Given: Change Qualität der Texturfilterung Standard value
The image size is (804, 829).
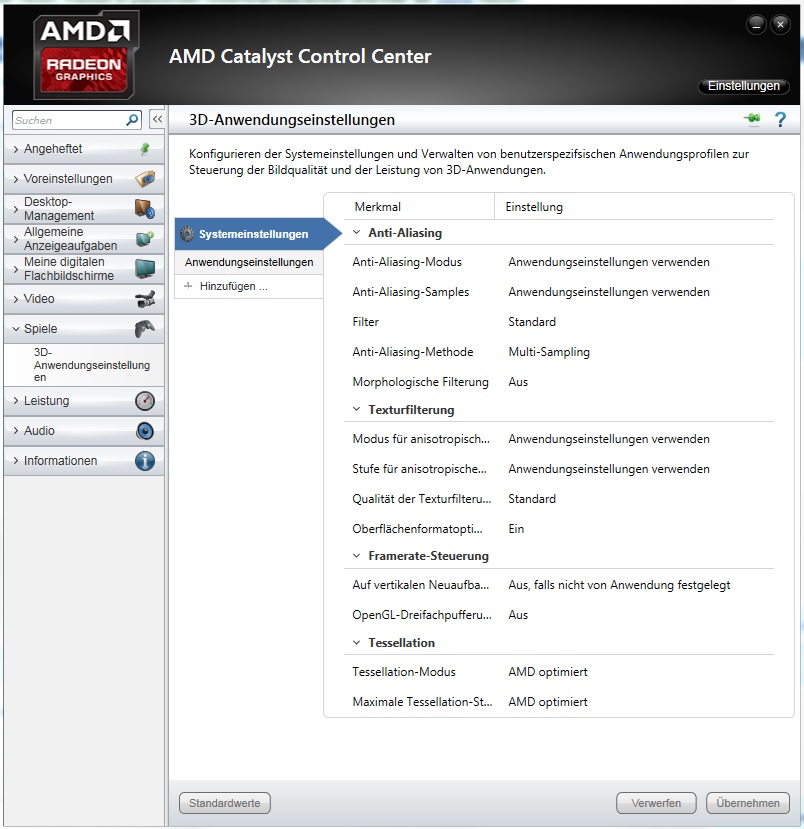Looking at the screenshot, I should [x=532, y=499].
